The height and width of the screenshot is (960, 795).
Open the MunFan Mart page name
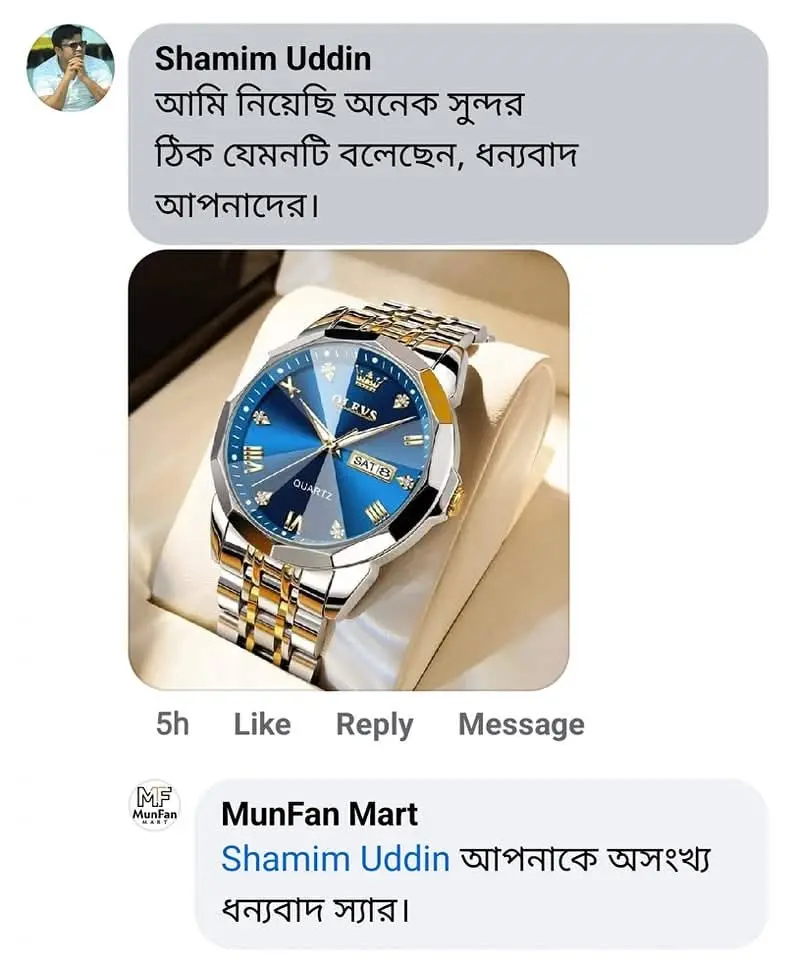(319, 814)
